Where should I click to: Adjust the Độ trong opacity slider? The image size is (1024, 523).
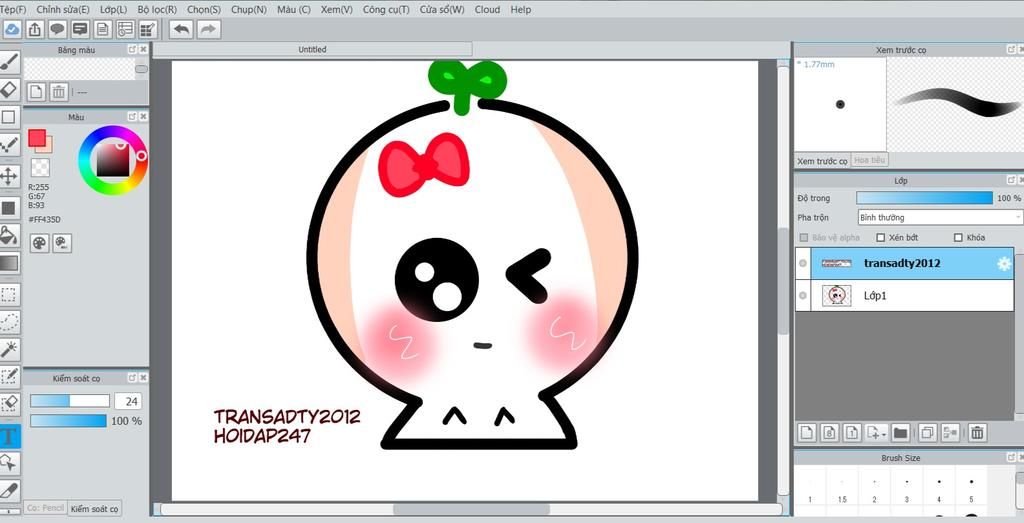click(925, 198)
